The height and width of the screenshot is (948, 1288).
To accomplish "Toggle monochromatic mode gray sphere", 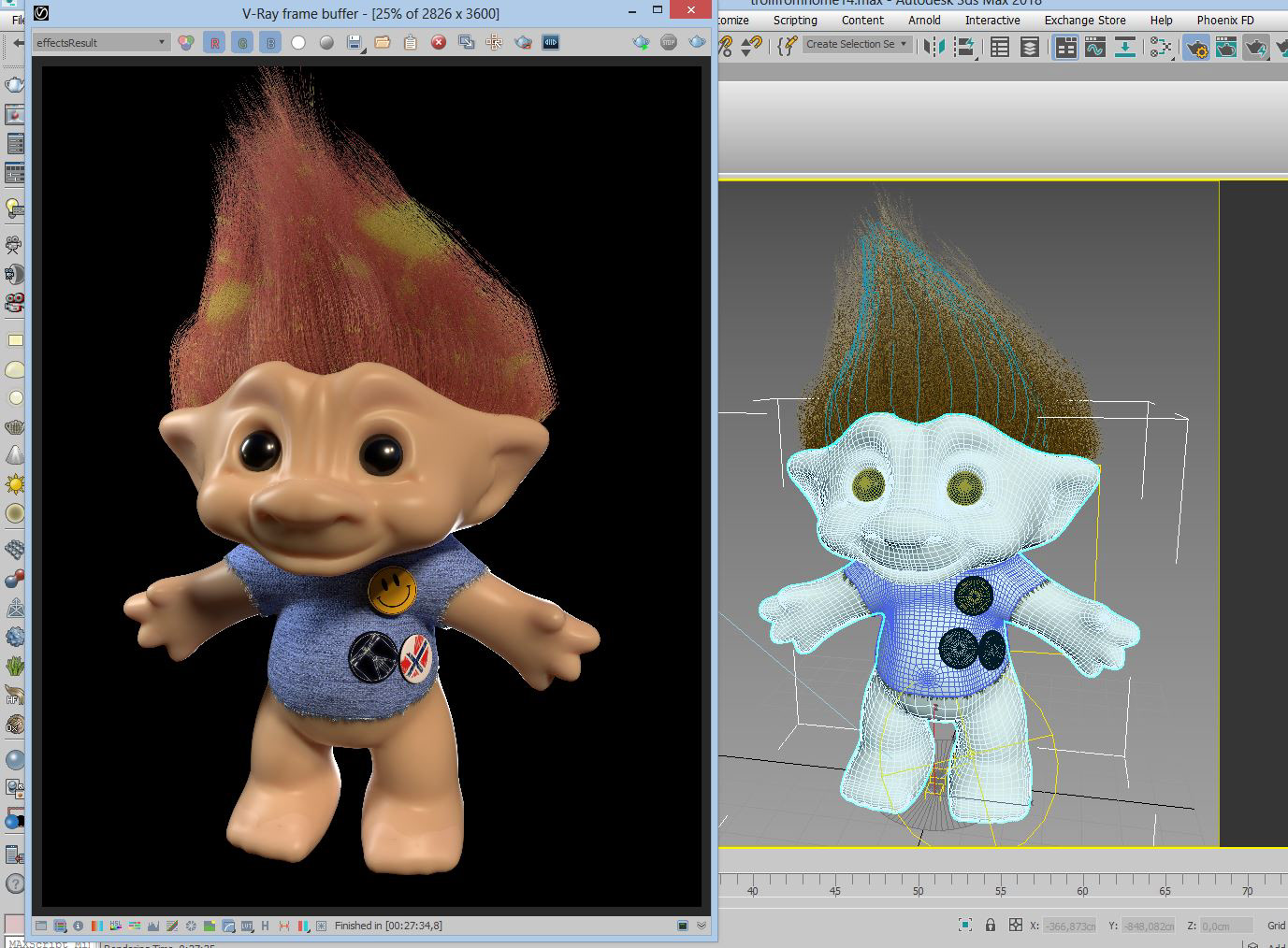I will coord(326,42).
